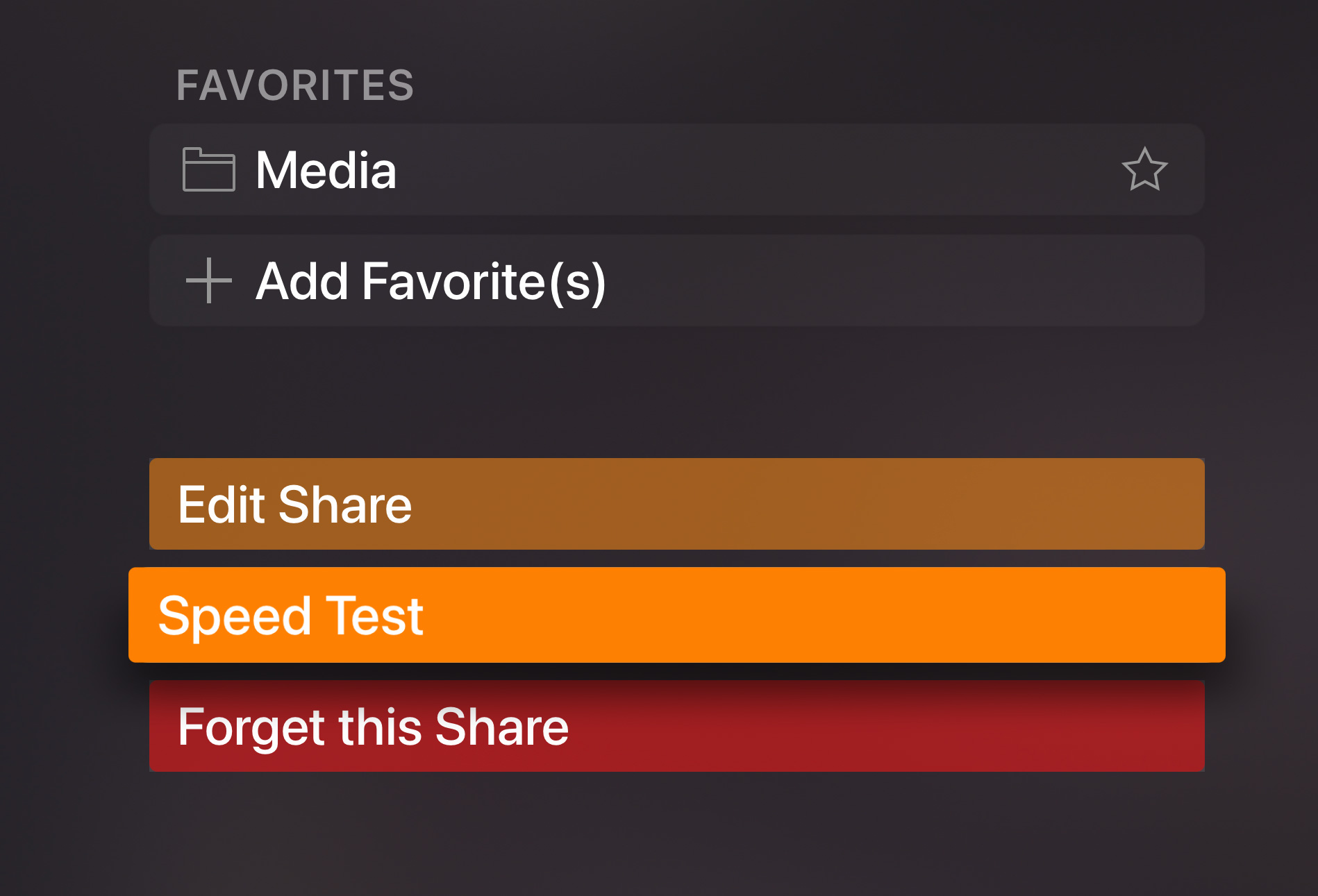Add a new favorite with the plus sign

pyautogui.click(x=208, y=280)
